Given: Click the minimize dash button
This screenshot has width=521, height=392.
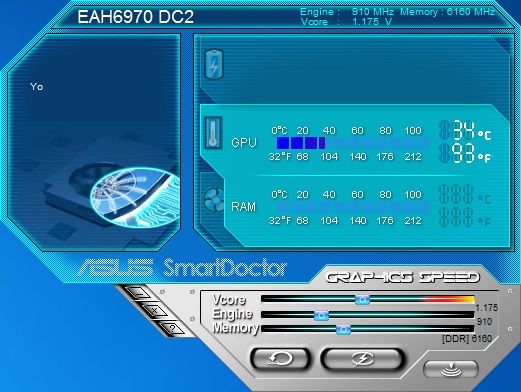Looking at the screenshot, I should [x=139, y=293].
